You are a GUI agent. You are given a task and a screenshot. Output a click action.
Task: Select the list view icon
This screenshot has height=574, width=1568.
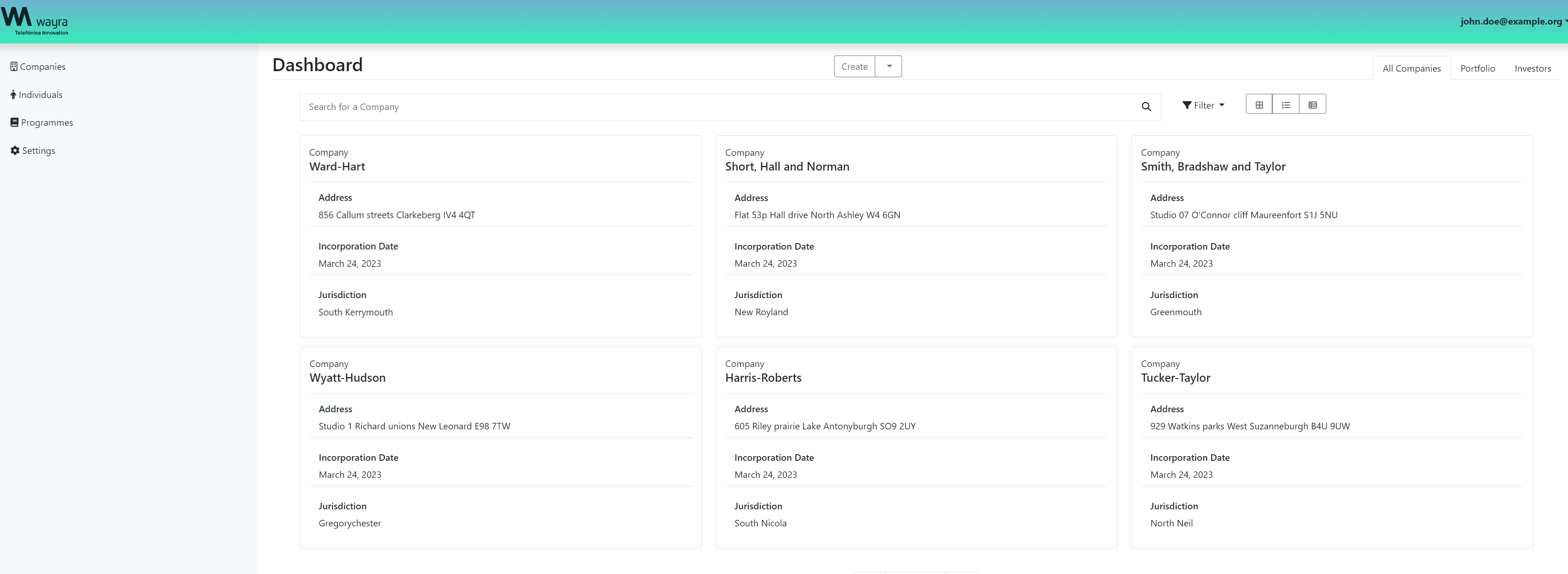pos(1286,104)
